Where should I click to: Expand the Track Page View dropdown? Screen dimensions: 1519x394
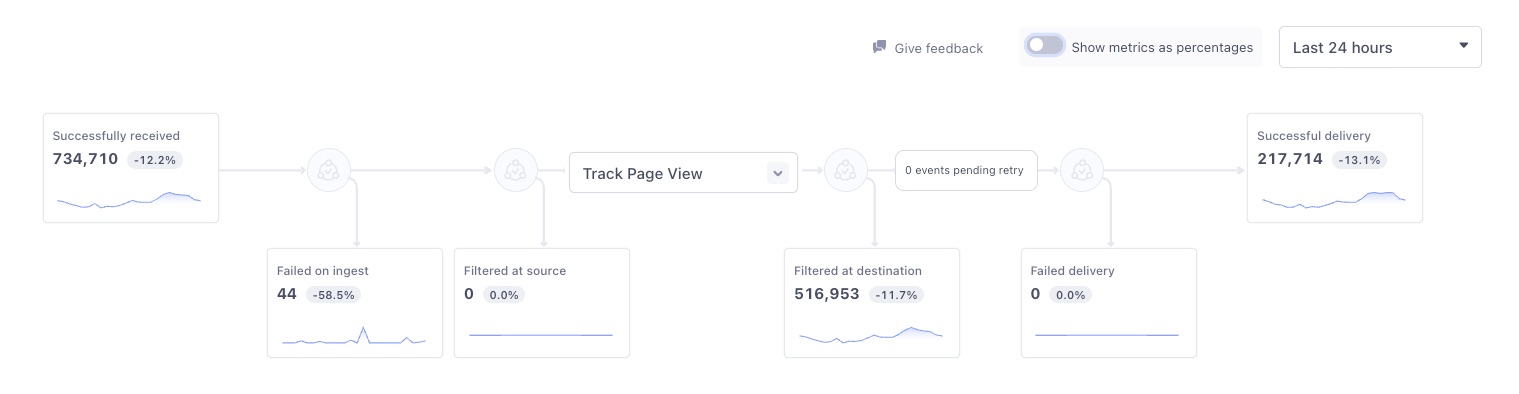point(683,173)
